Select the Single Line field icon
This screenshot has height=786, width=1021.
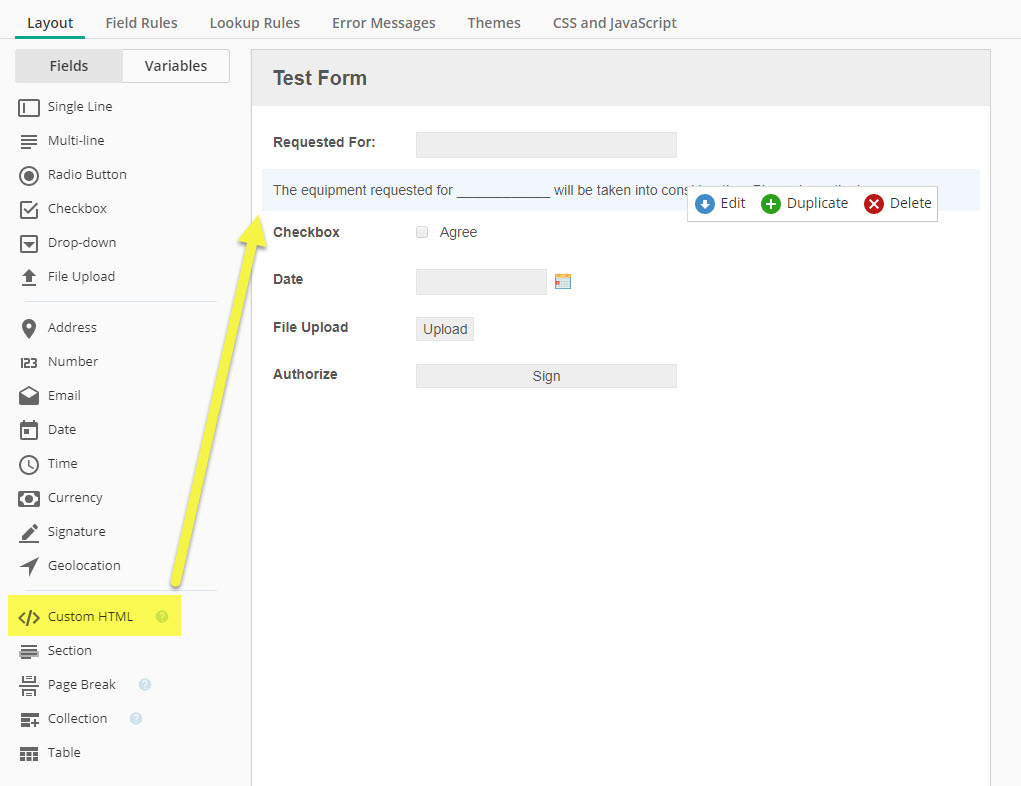pyautogui.click(x=29, y=107)
